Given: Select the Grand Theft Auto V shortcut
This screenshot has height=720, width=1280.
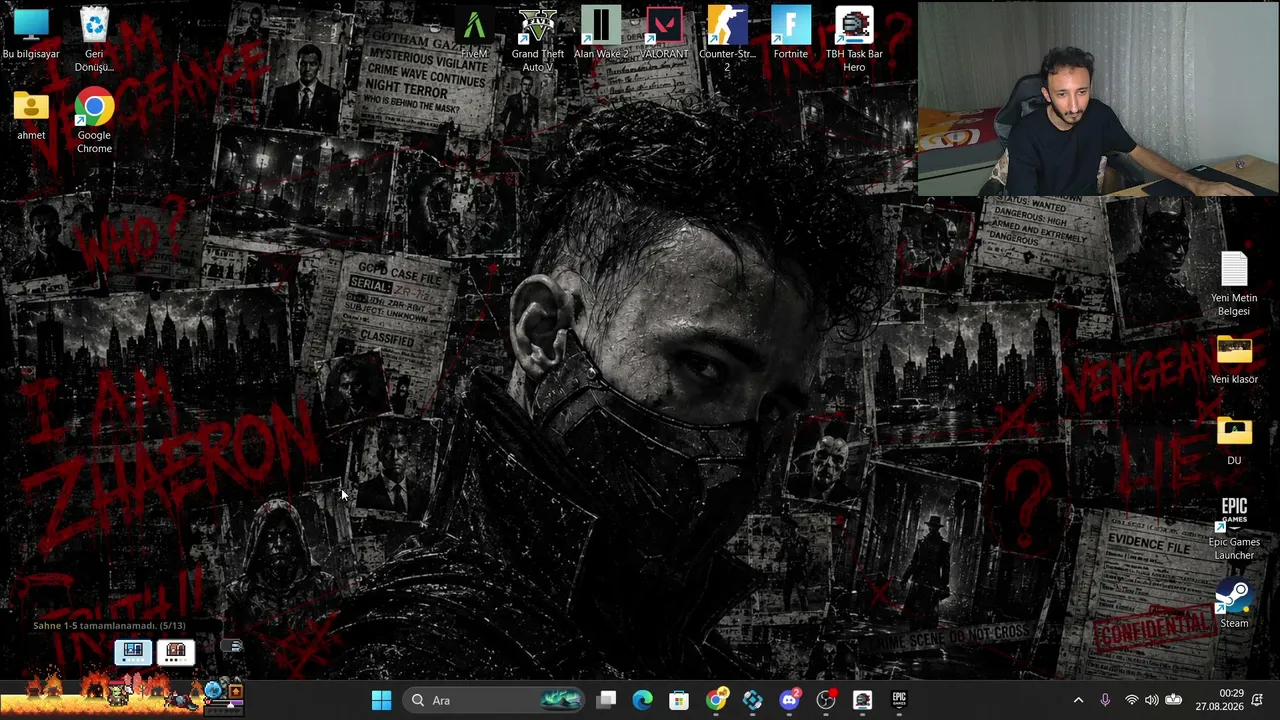Looking at the screenshot, I should (x=538, y=40).
